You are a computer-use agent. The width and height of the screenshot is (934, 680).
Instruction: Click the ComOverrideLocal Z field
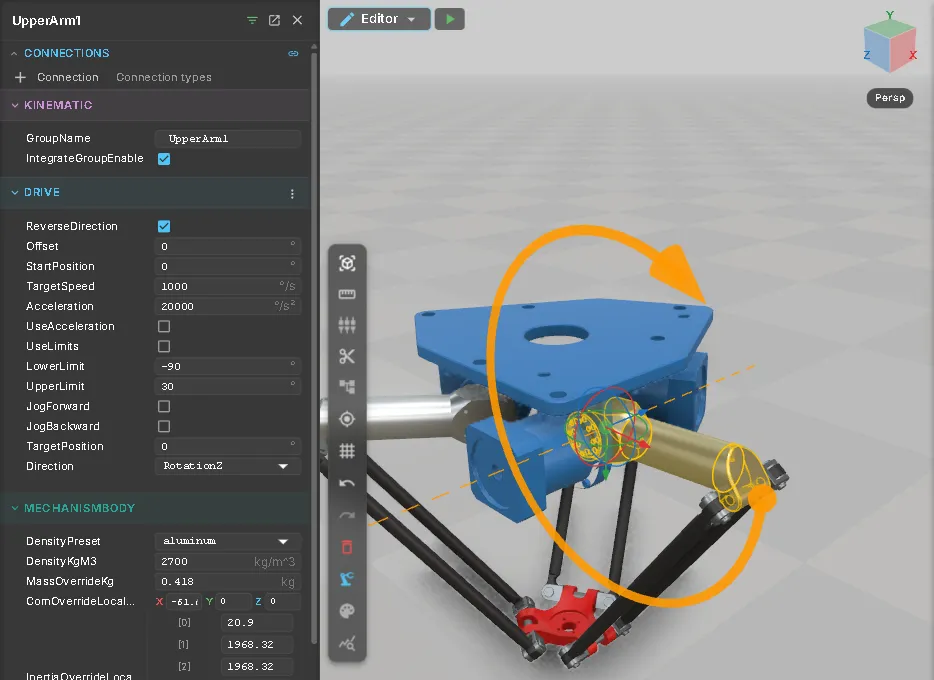(x=282, y=602)
